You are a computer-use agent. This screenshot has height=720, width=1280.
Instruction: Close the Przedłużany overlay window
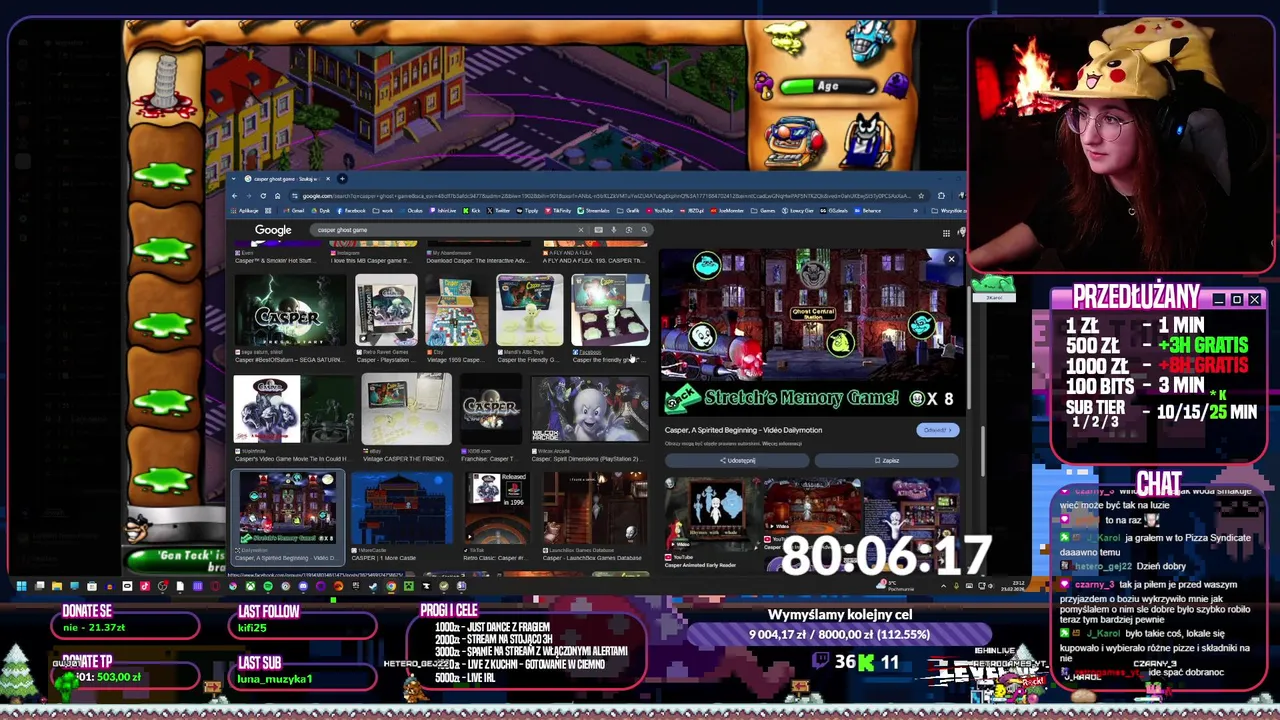click(x=1254, y=300)
